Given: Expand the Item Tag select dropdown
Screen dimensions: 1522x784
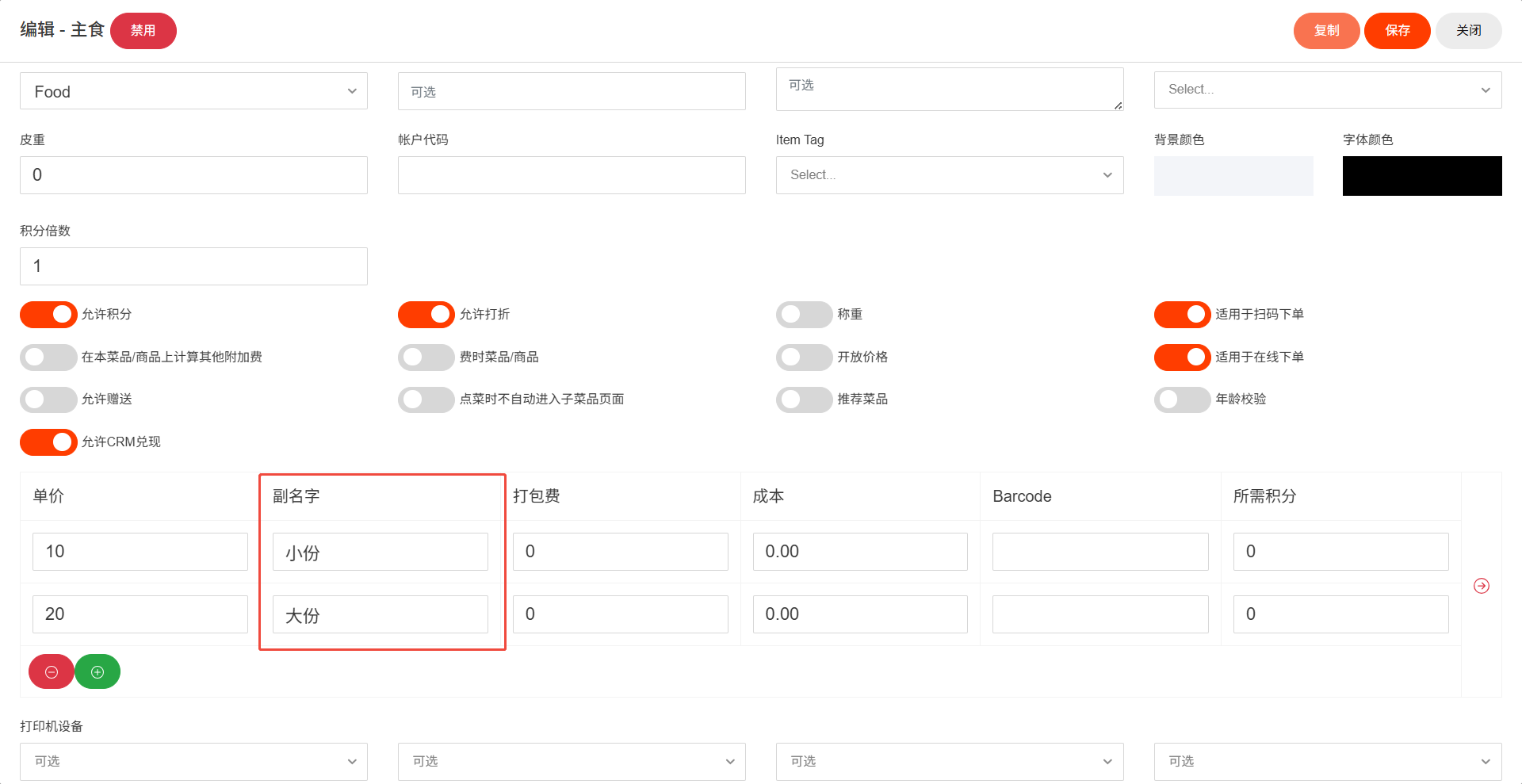Looking at the screenshot, I should pyautogui.click(x=949, y=175).
